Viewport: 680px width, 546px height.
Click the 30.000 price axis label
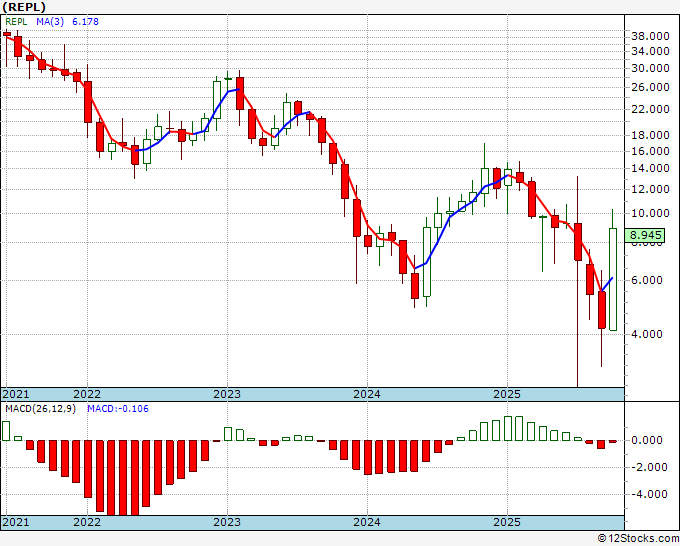(650, 68)
